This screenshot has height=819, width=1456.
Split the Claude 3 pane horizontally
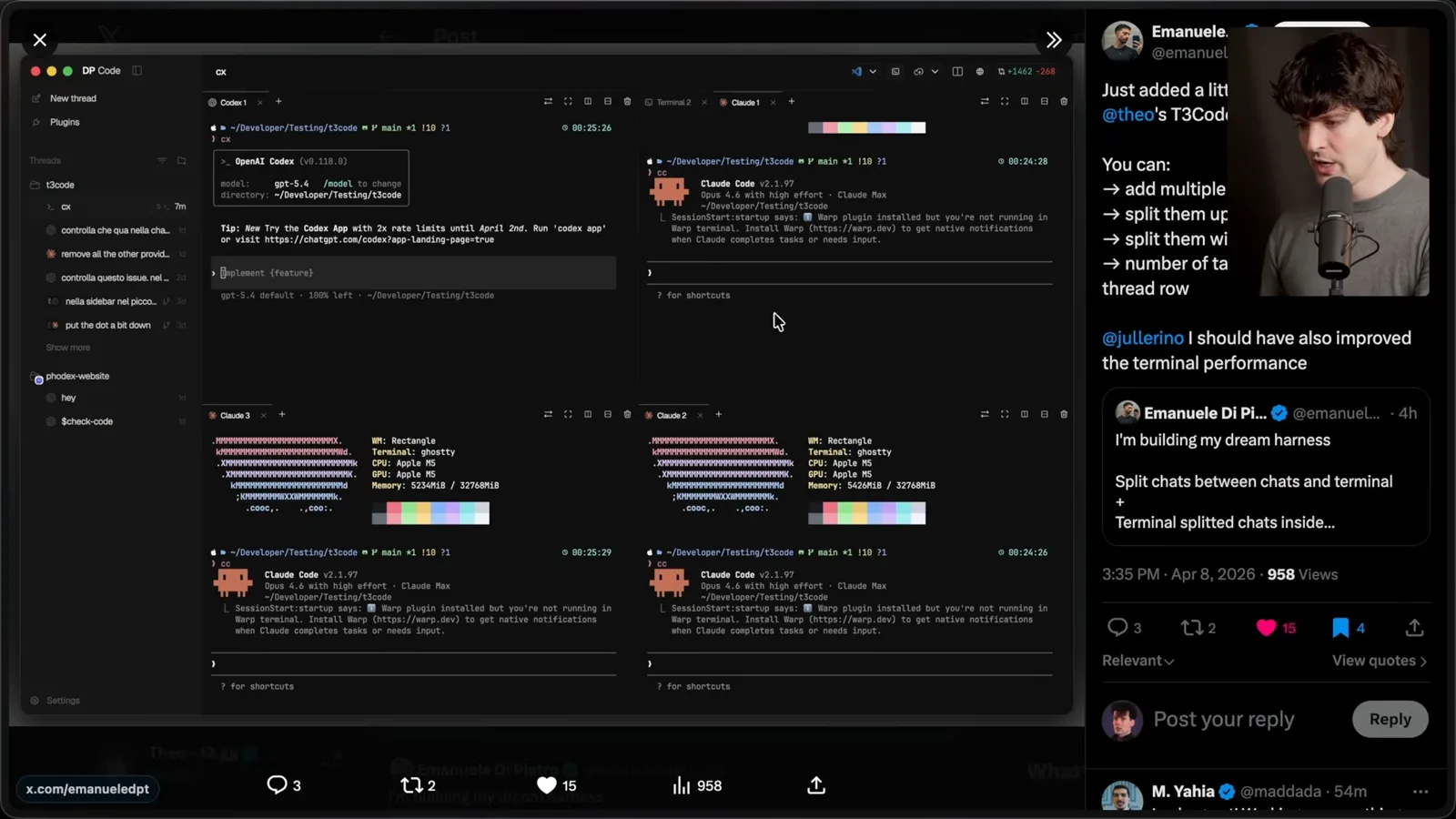pyautogui.click(x=608, y=415)
